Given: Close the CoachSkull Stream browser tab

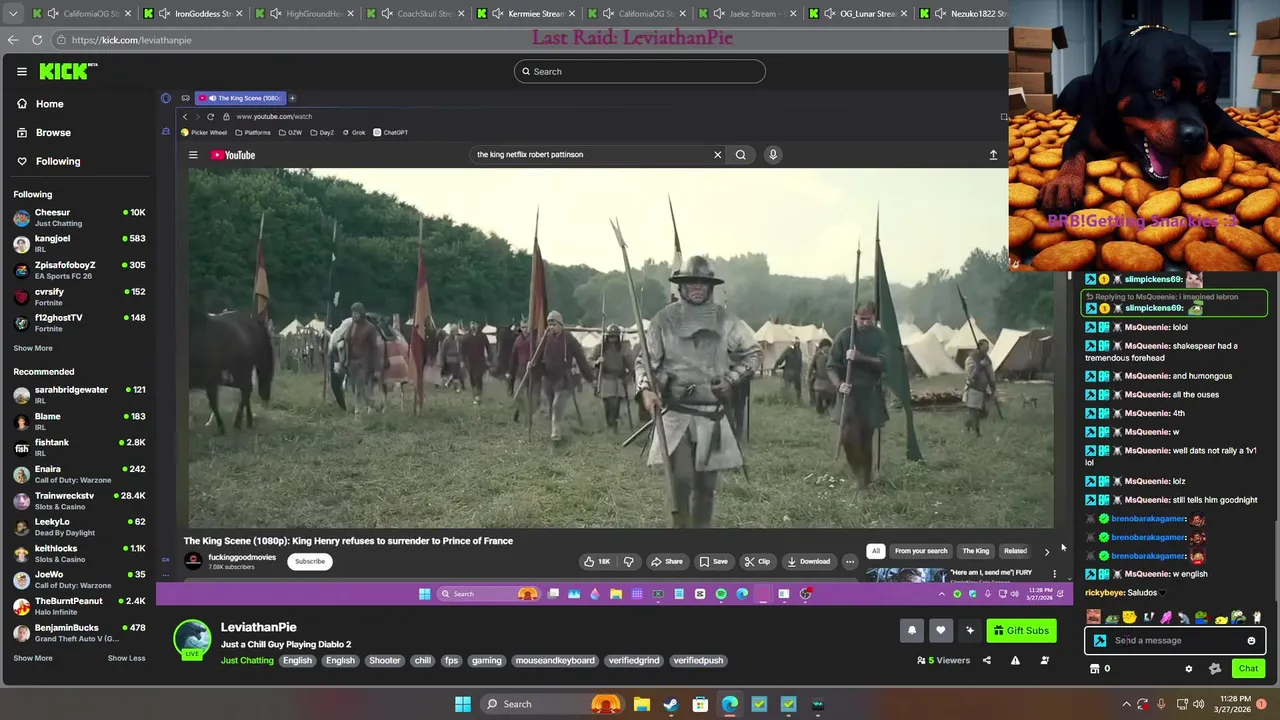Looking at the screenshot, I should coord(461,14).
